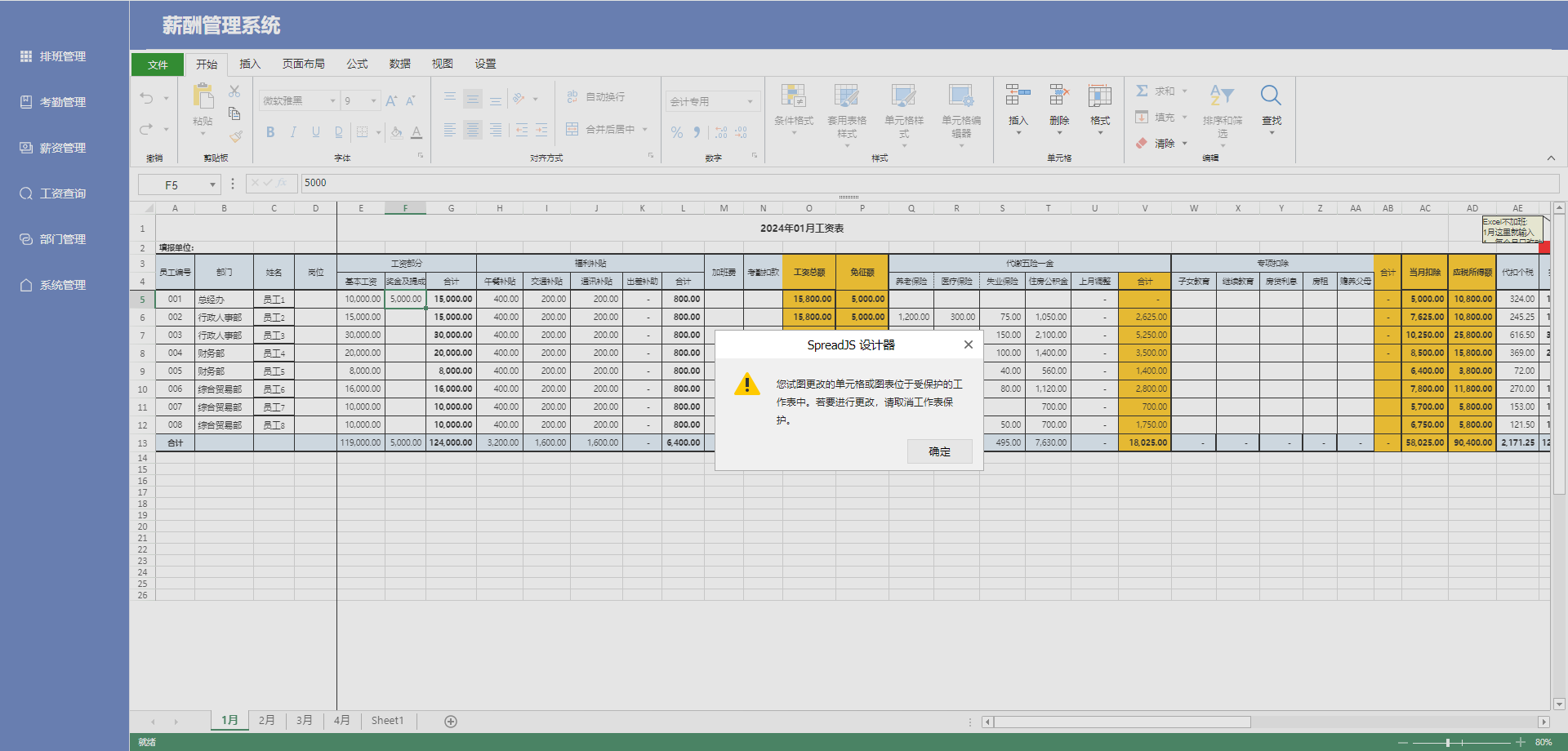Click the decrease indent icon
The height and width of the screenshot is (751, 1568).
pos(522,130)
